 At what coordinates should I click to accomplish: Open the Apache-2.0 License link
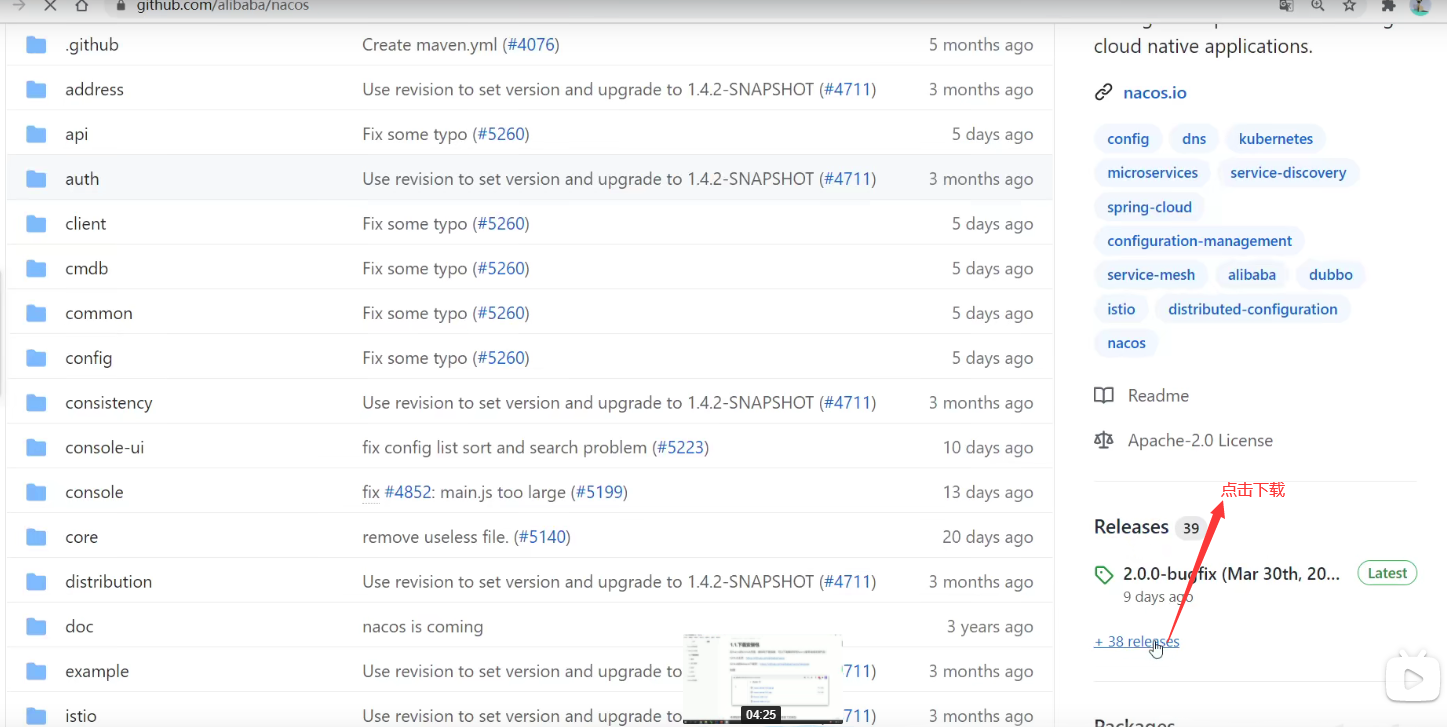(x=1200, y=440)
